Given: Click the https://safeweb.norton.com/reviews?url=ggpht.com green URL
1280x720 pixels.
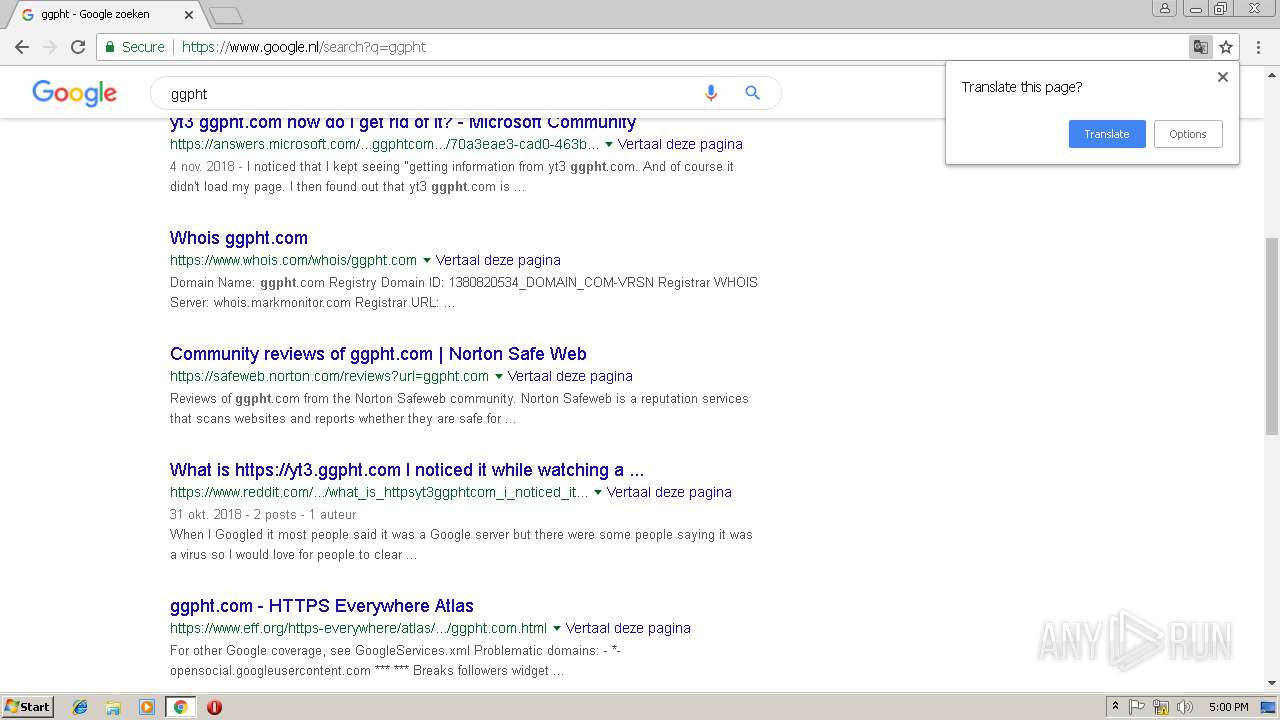Looking at the screenshot, I should tap(329, 376).
